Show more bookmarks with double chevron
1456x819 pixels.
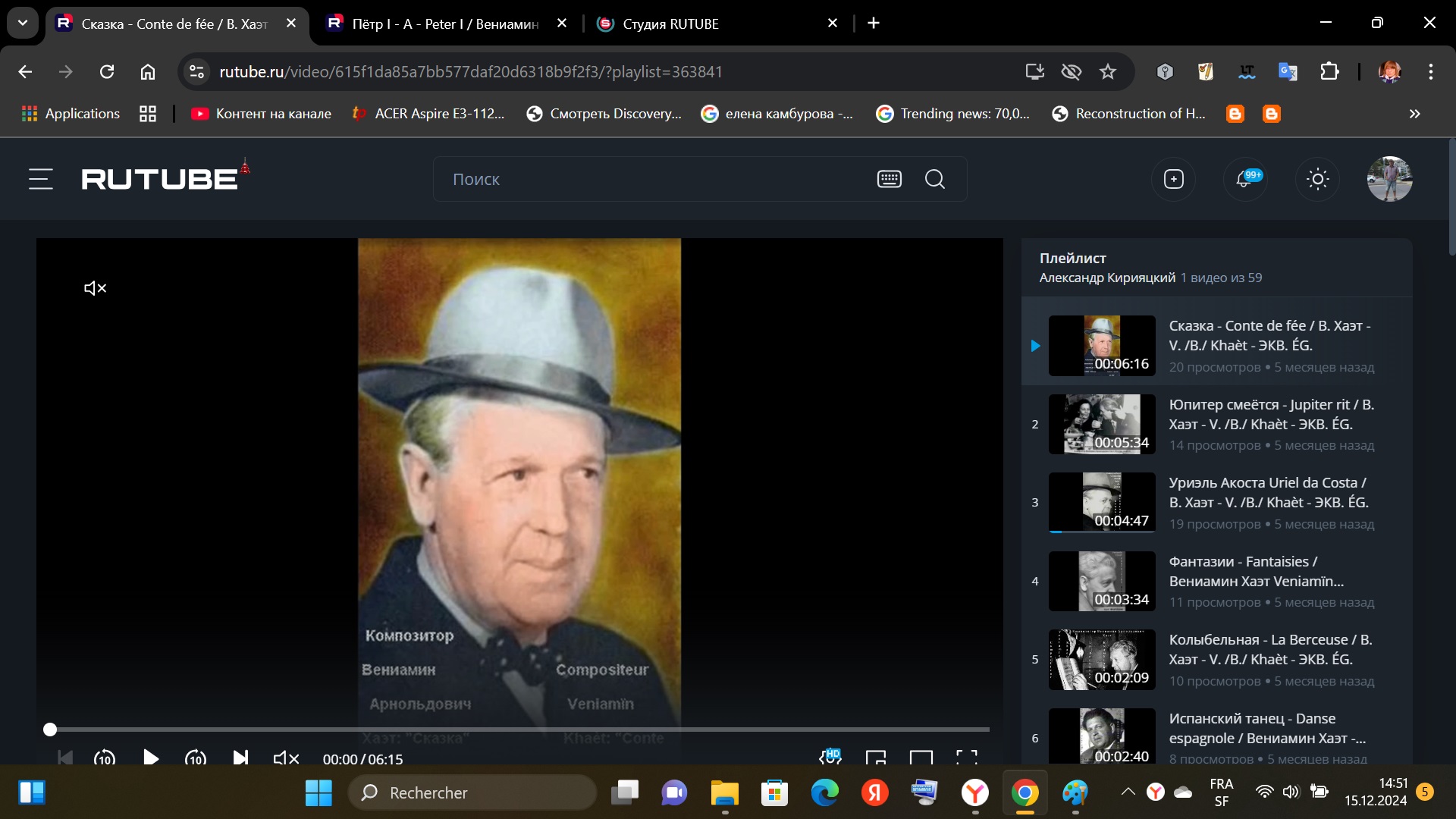1414,114
